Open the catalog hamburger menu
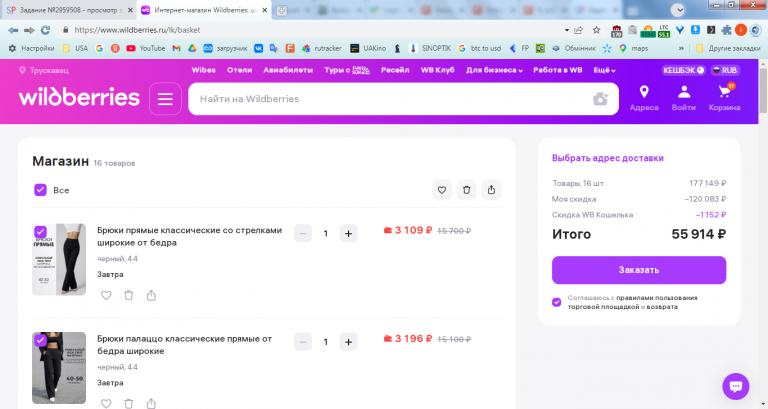Viewport: 768px width, 409px height. tap(165, 99)
